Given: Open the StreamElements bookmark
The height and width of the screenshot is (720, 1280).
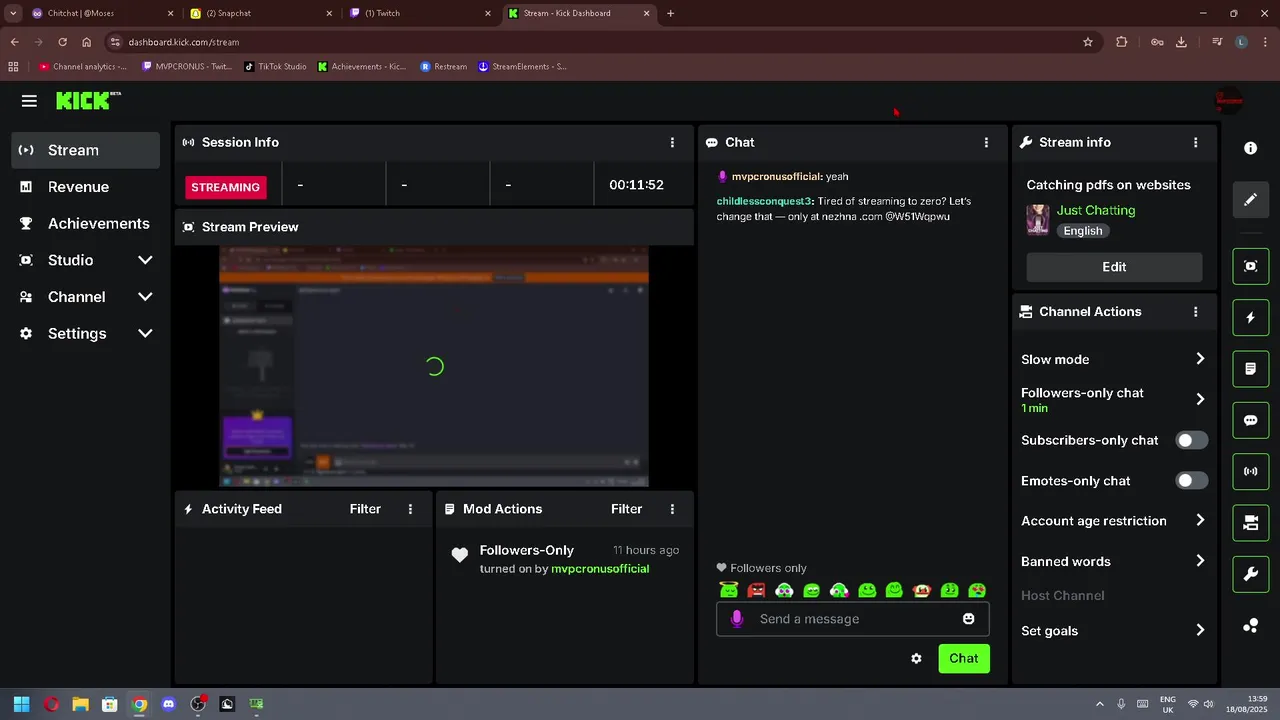Looking at the screenshot, I should [522, 67].
